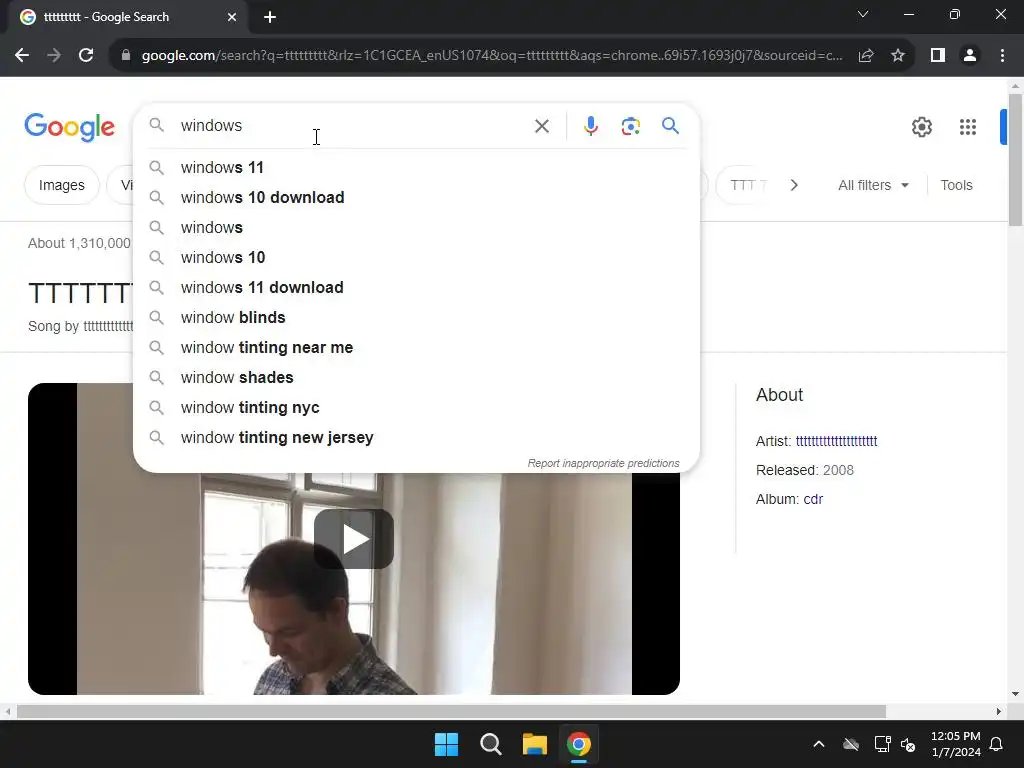The width and height of the screenshot is (1024, 768).
Task: Show hidden system tray icons
Action: [819, 744]
